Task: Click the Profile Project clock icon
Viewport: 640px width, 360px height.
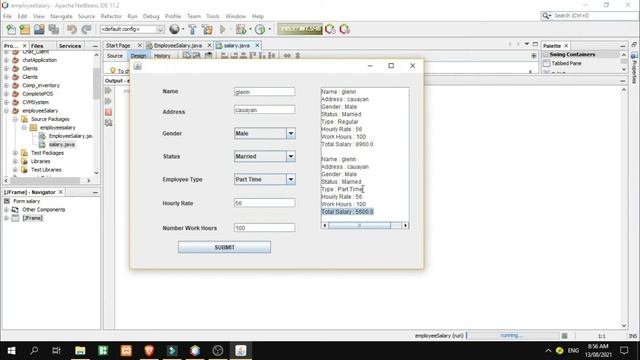Action: pyautogui.click(x=260, y=29)
